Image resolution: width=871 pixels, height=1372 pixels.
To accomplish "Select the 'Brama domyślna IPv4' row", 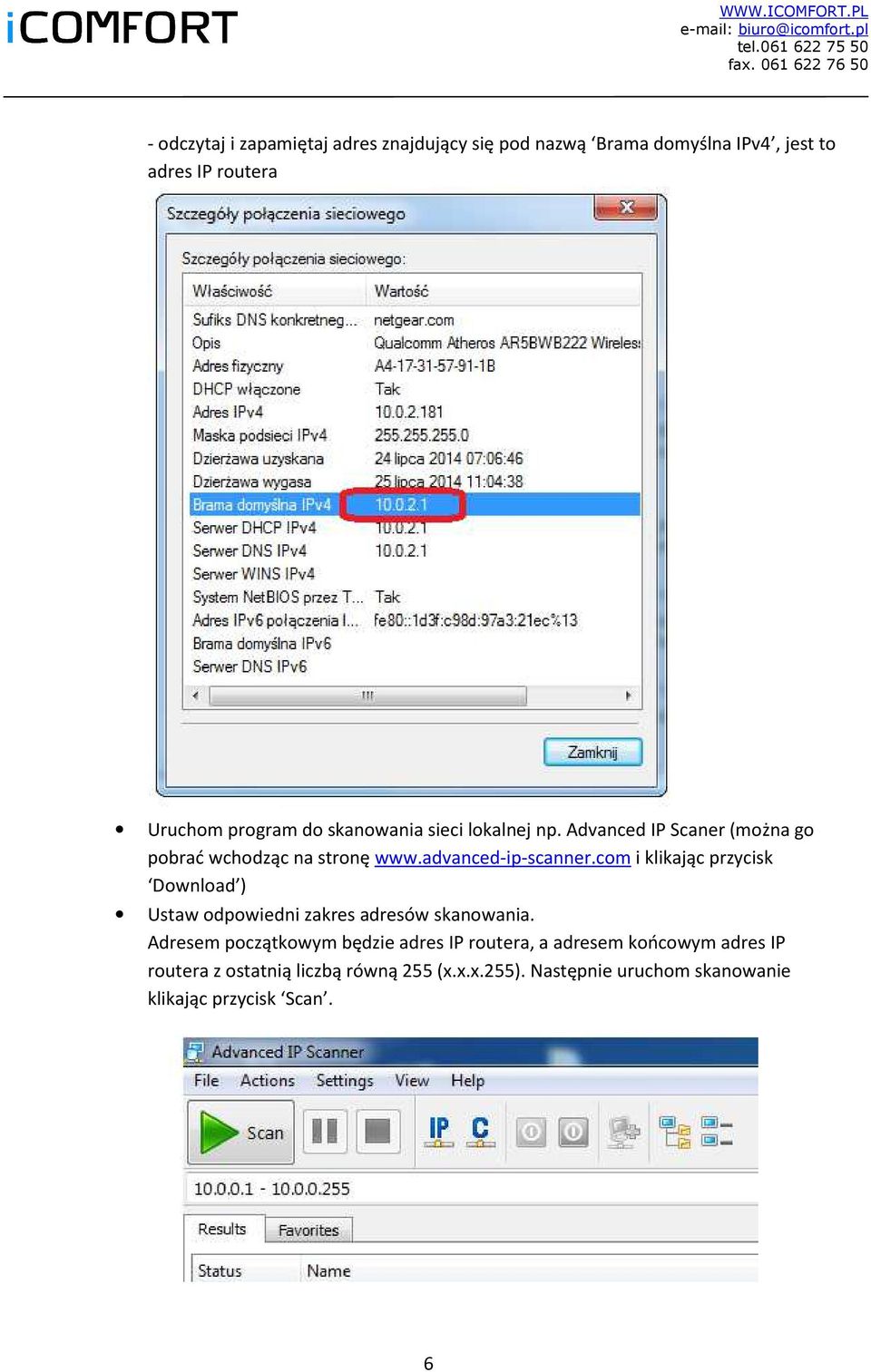I will [413, 504].
